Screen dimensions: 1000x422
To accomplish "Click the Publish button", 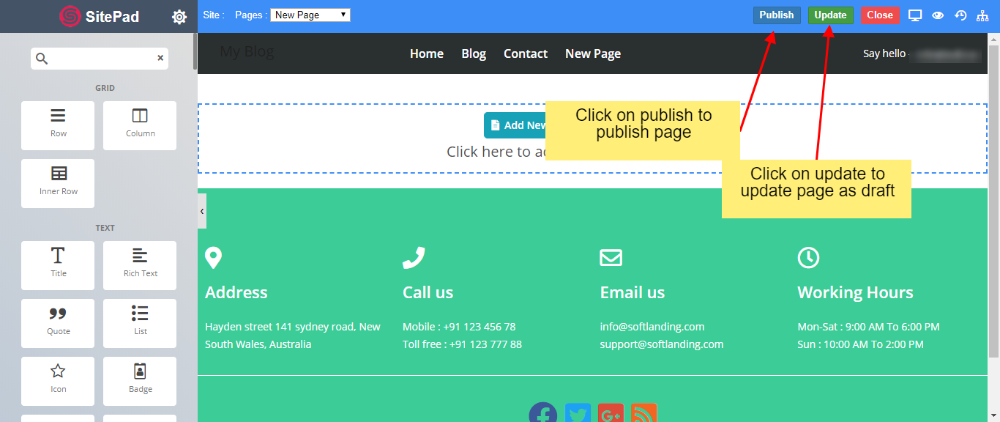I will pos(776,15).
